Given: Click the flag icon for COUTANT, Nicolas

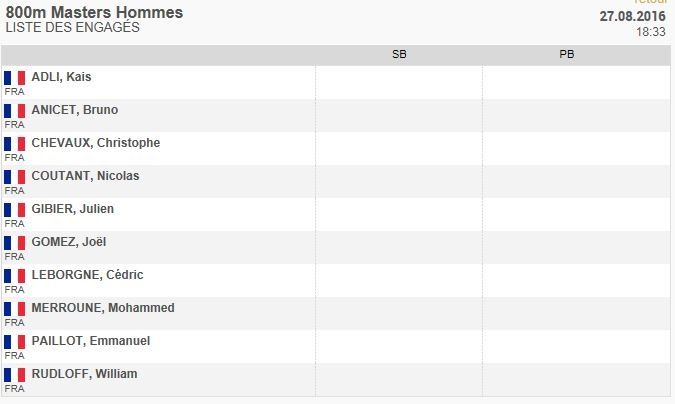Looking at the screenshot, I should [15, 177].
